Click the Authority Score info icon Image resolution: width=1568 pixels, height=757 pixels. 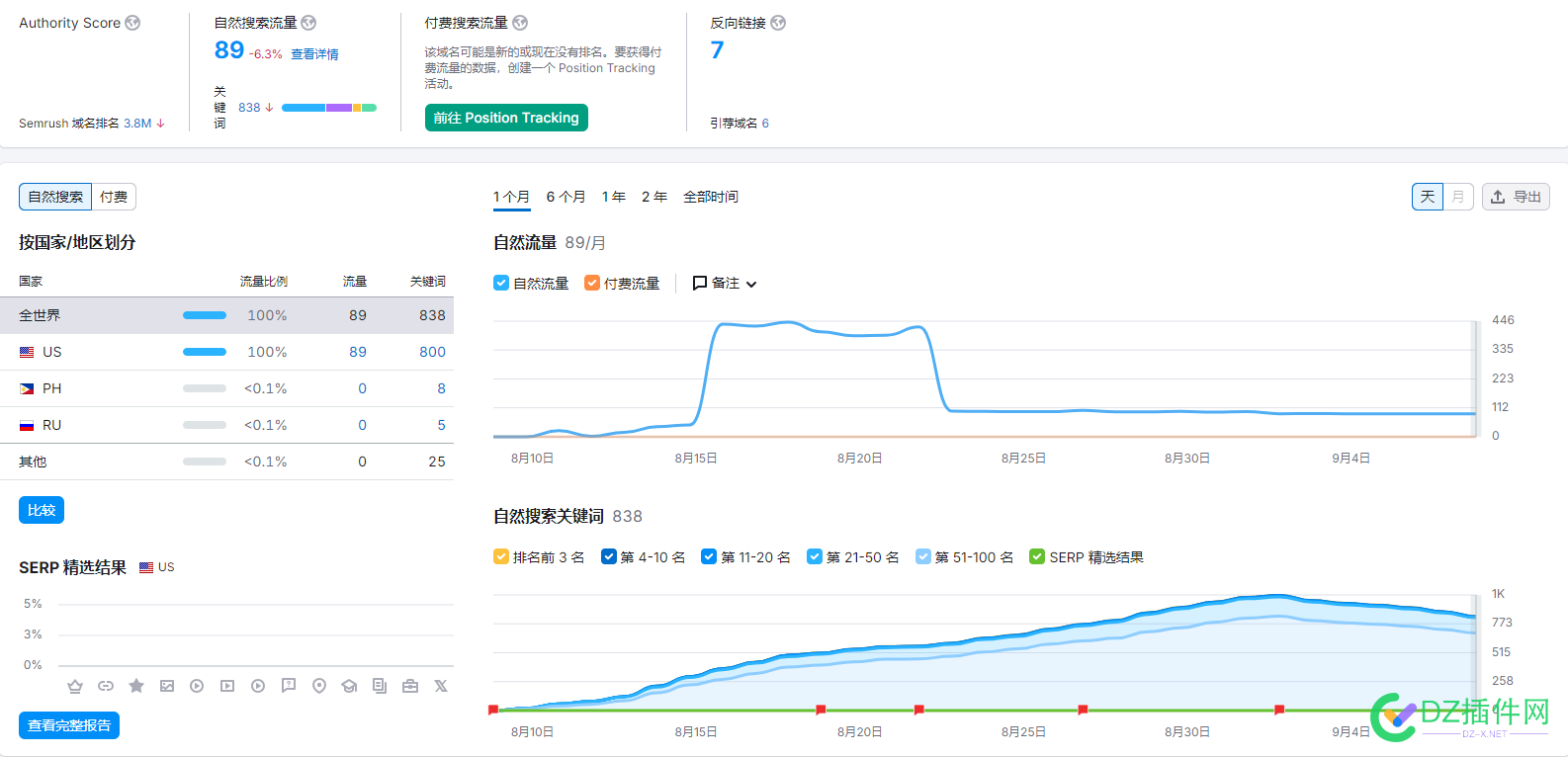(132, 23)
